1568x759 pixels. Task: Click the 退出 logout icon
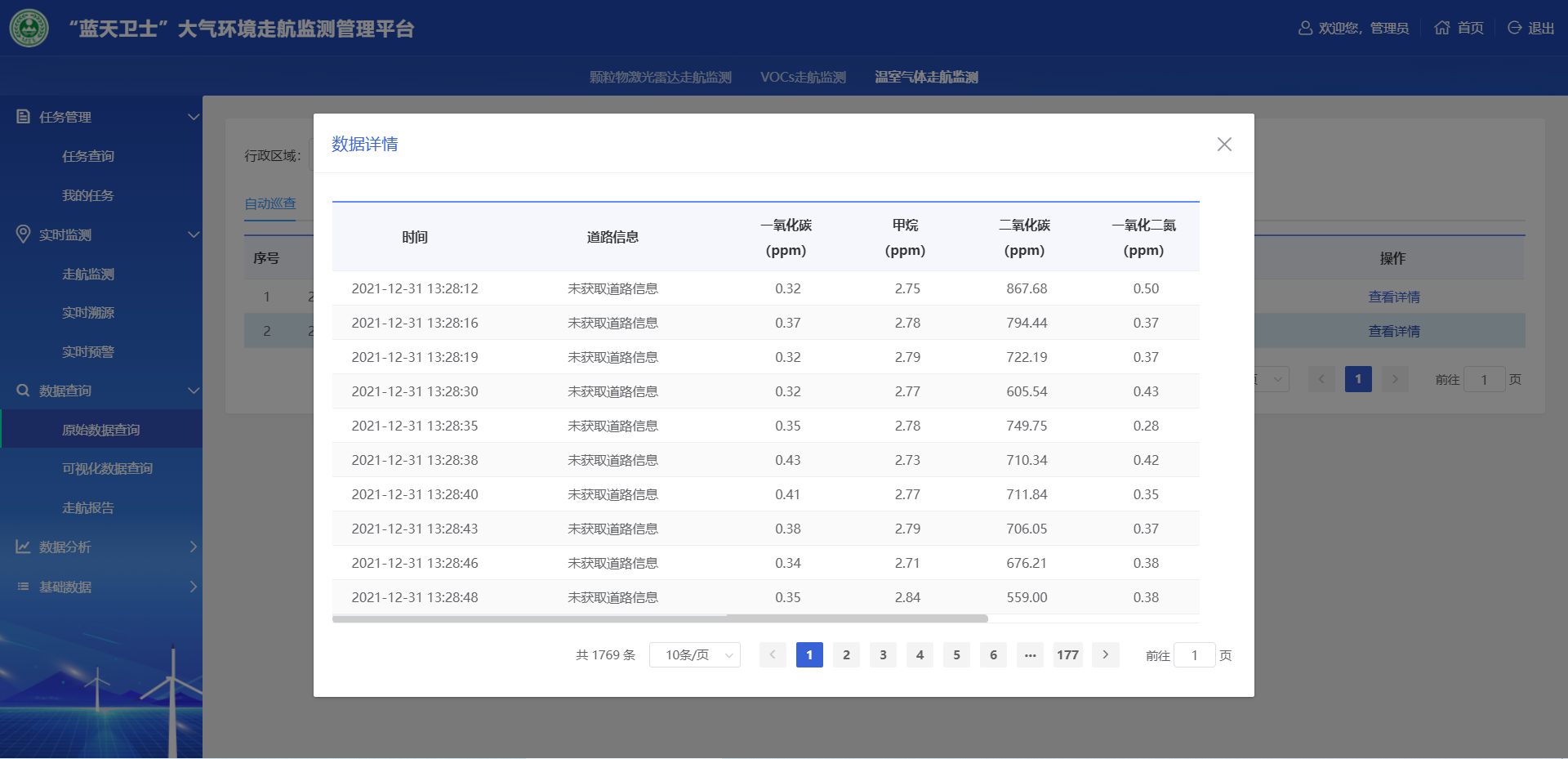coord(1514,28)
